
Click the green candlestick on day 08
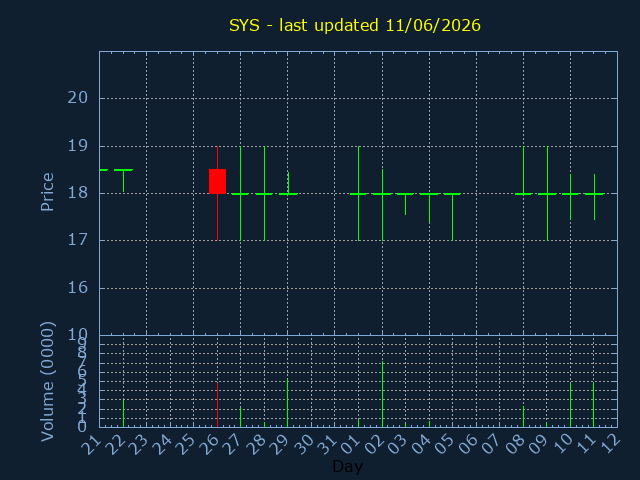(523, 170)
